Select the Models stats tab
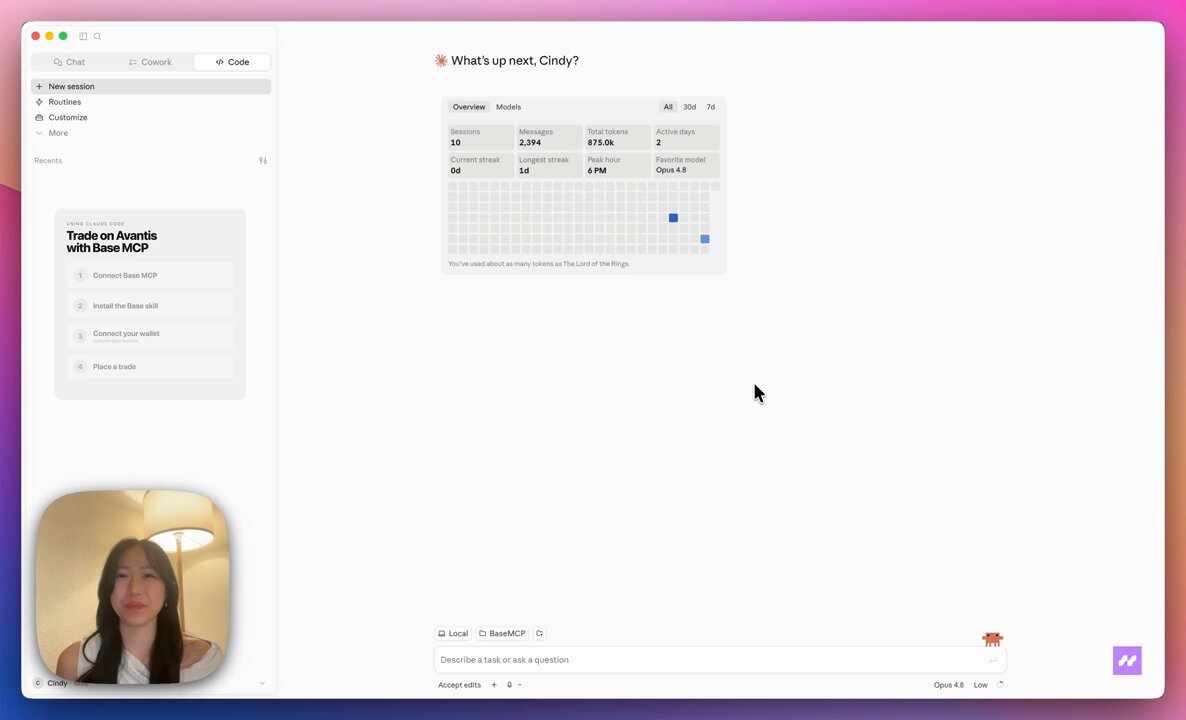 [x=508, y=107]
